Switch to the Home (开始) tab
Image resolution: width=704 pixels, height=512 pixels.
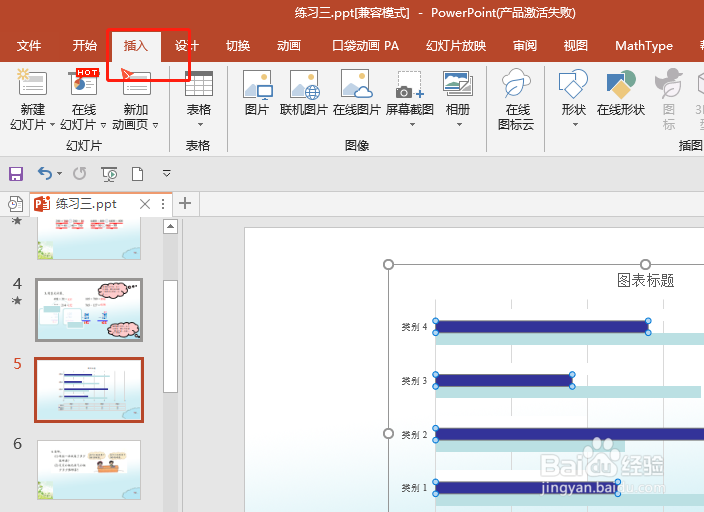85,45
